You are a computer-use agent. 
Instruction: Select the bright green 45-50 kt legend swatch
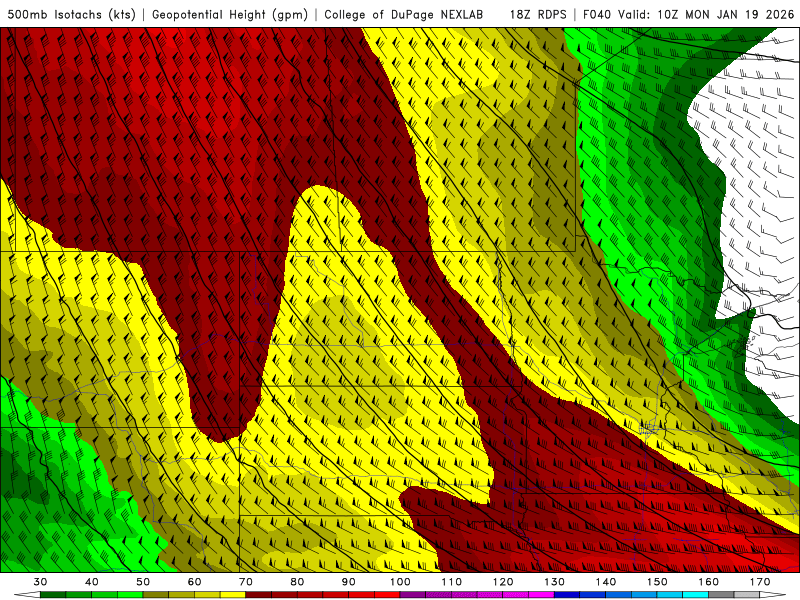point(130,595)
